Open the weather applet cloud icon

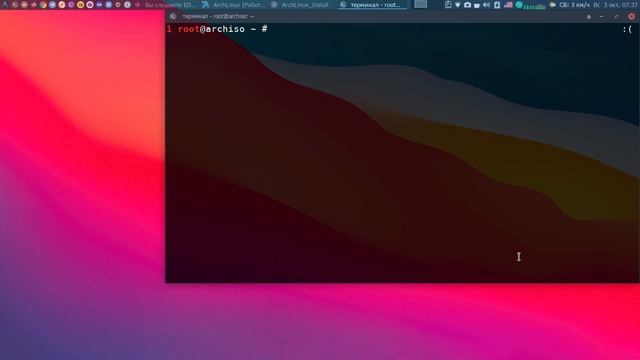click(x=553, y=5)
